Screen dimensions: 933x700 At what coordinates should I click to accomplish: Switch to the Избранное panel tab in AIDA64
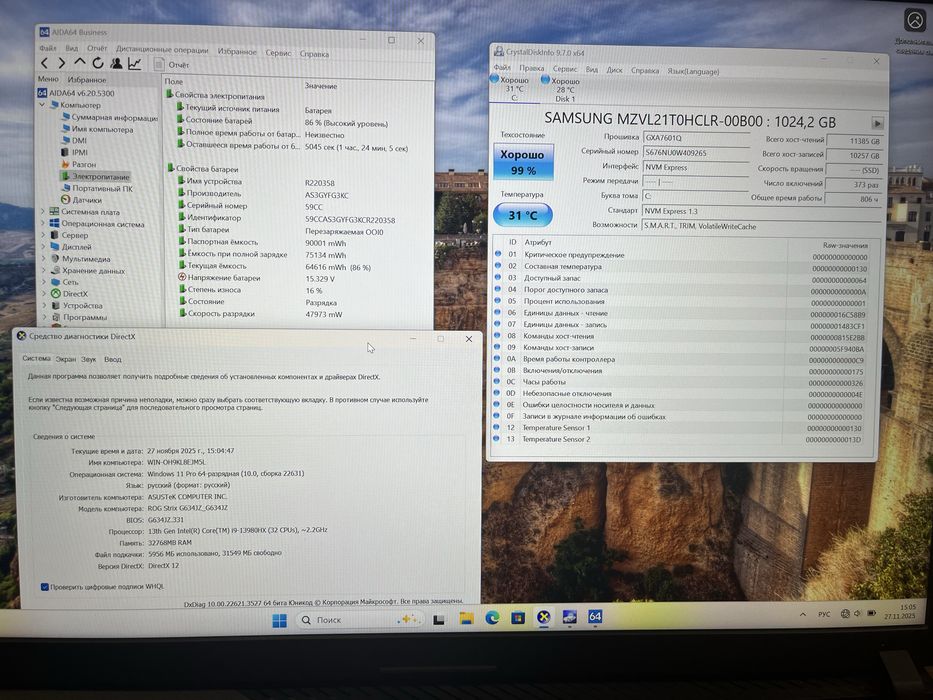87,79
